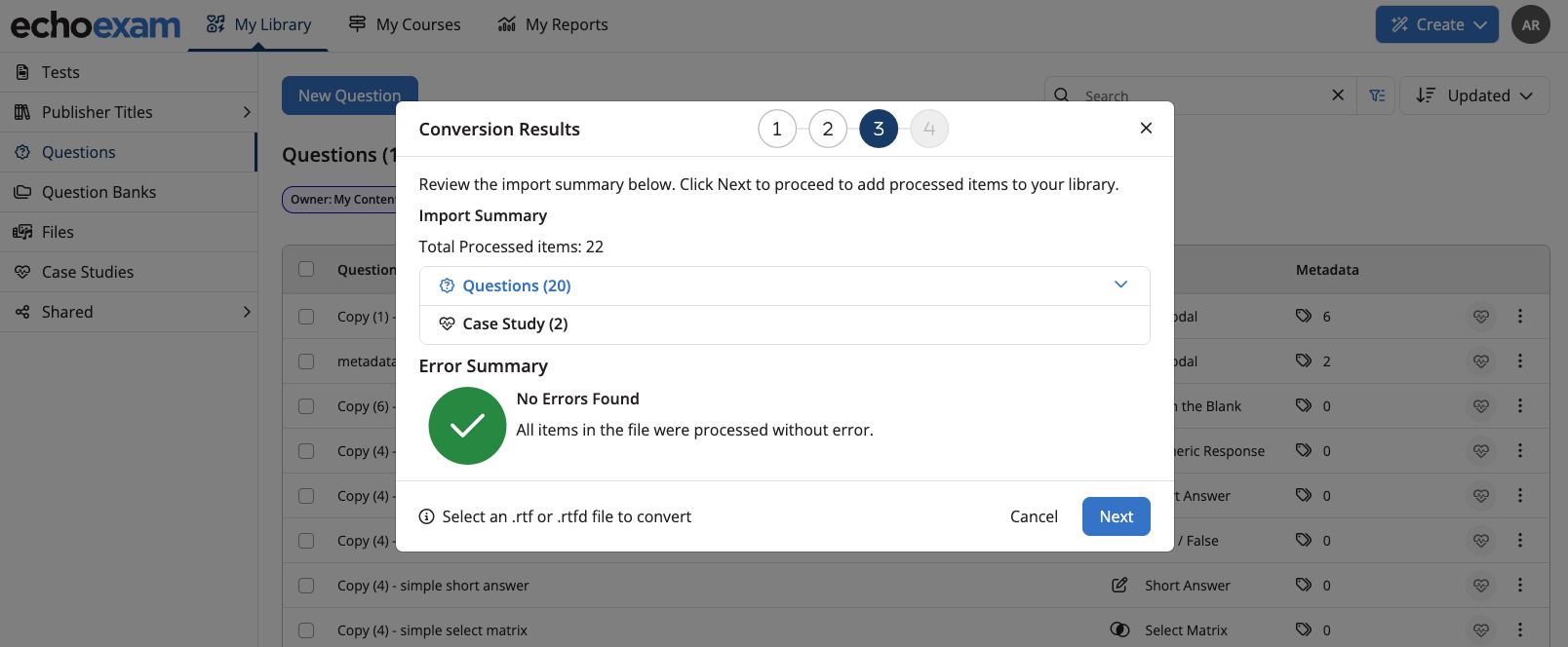Open the kebab menu for Fill in the Blank row
This screenshot has height=647, width=1568.
1519,405
